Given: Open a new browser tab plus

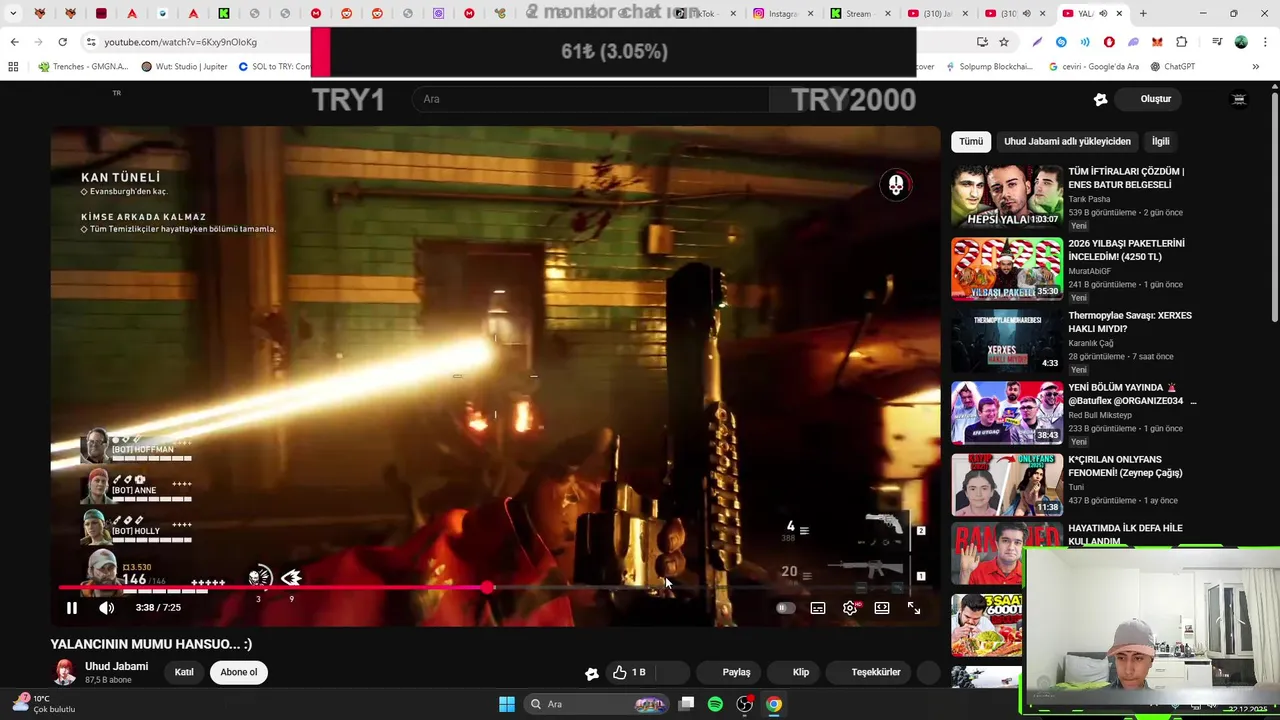Looking at the screenshot, I should (x=1143, y=14).
